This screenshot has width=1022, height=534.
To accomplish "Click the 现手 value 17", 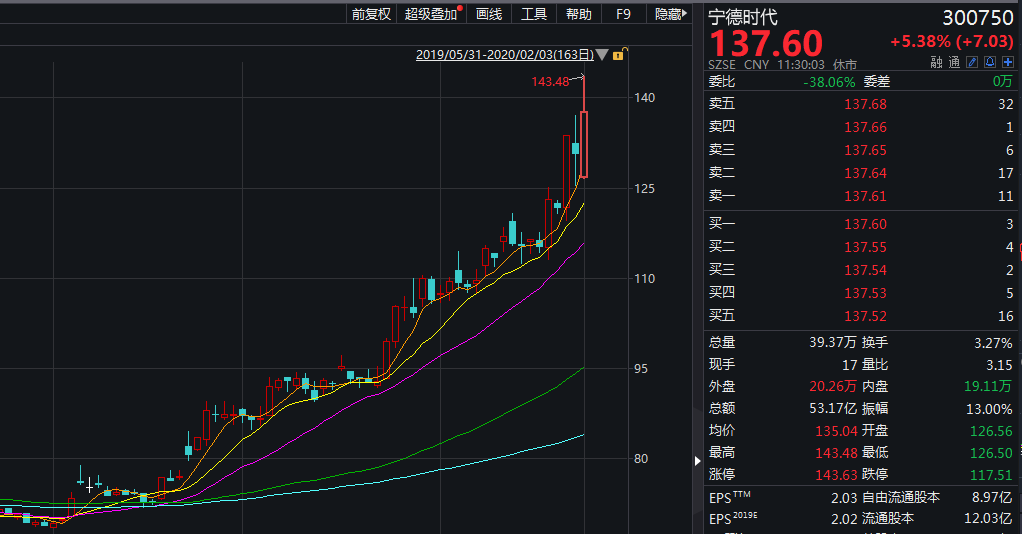I will (x=849, y=365).
